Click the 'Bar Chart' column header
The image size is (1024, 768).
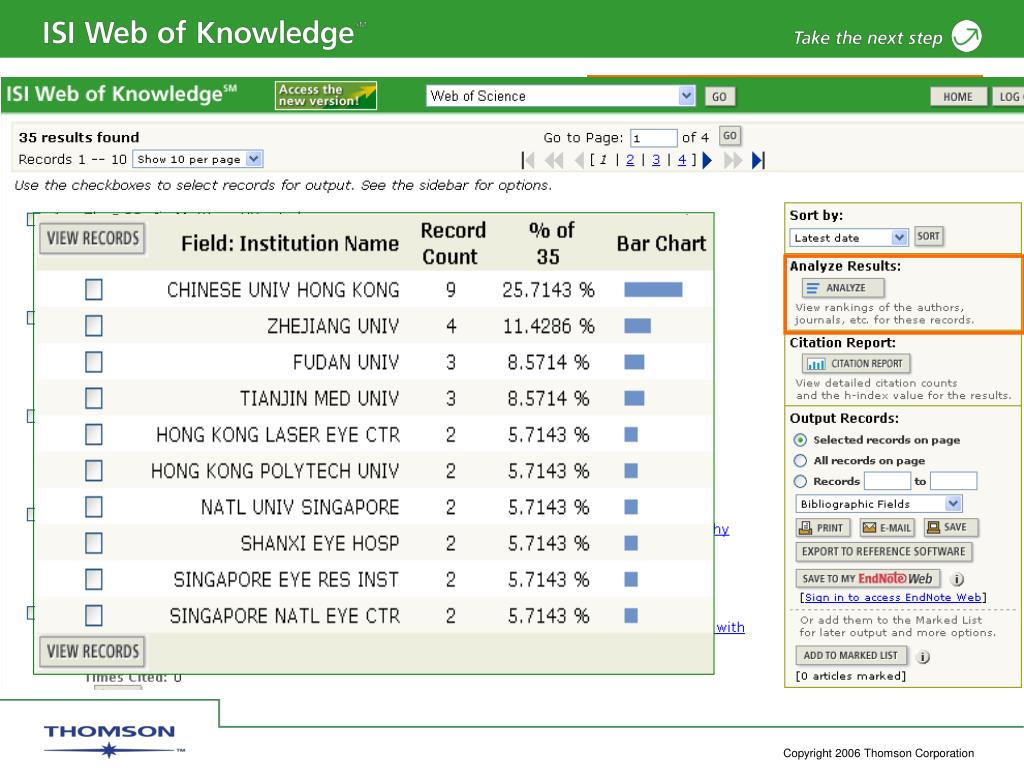coord(662,244)
